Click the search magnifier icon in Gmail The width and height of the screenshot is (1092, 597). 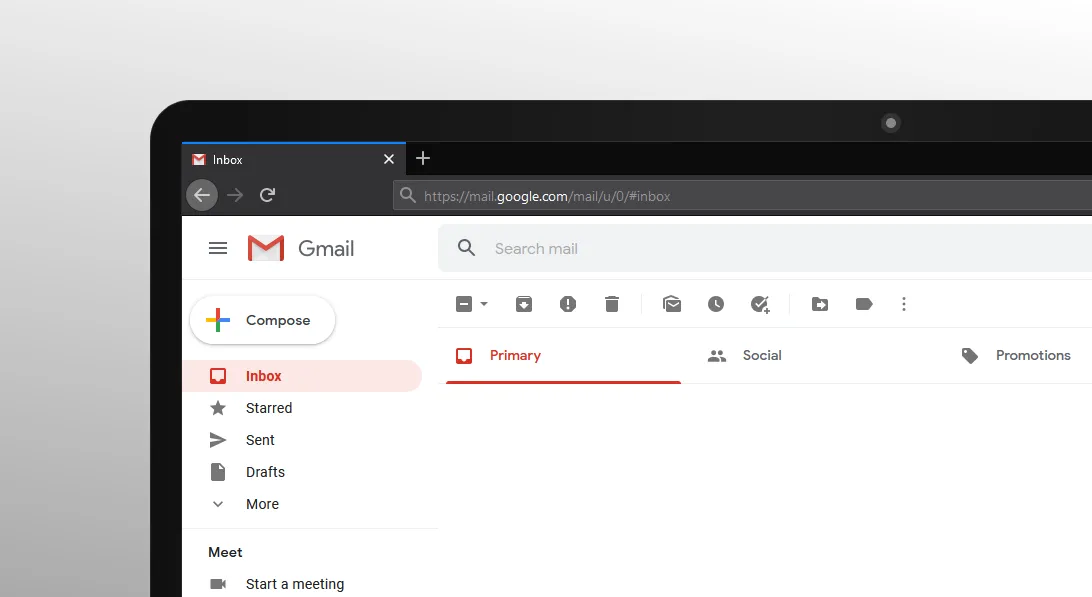point(466,248)
